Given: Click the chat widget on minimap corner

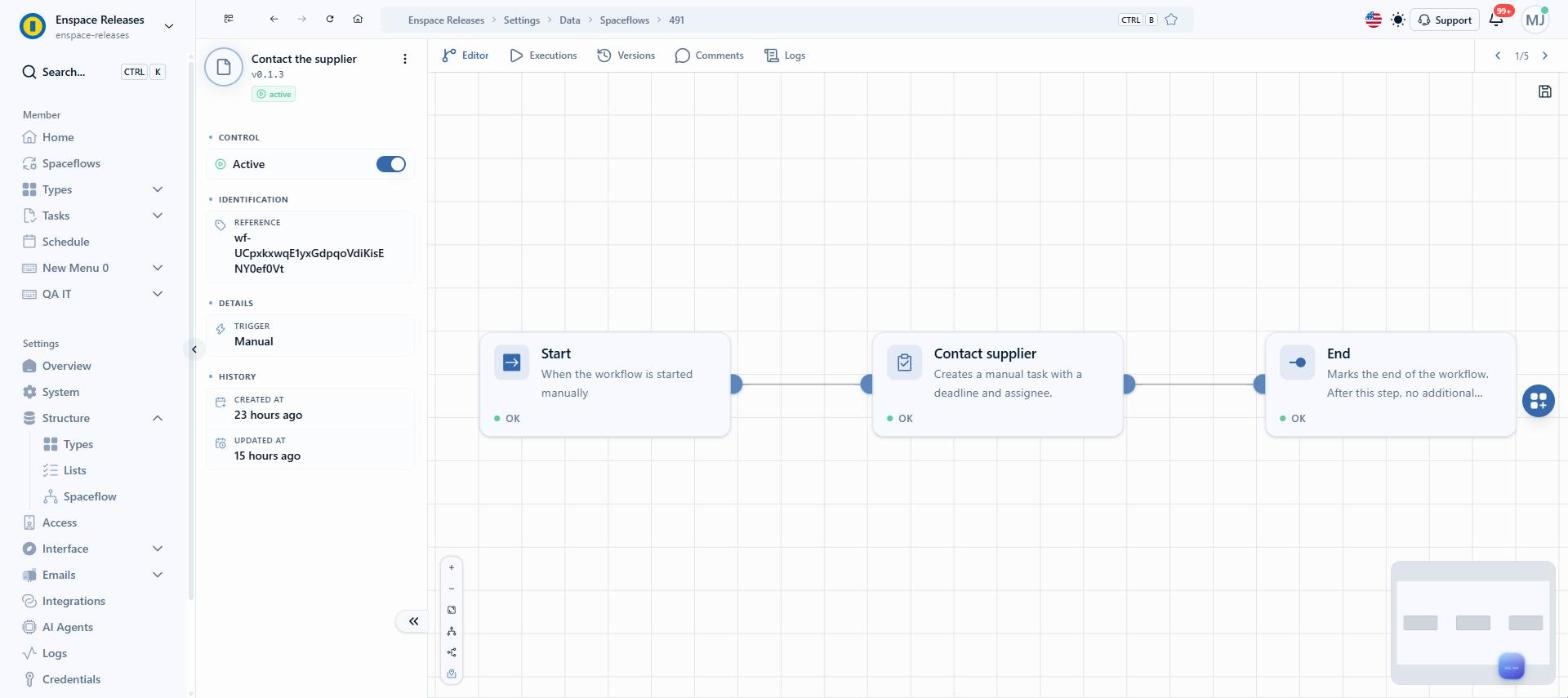Looking at the screenshot, I should [x=1511, y=667].
